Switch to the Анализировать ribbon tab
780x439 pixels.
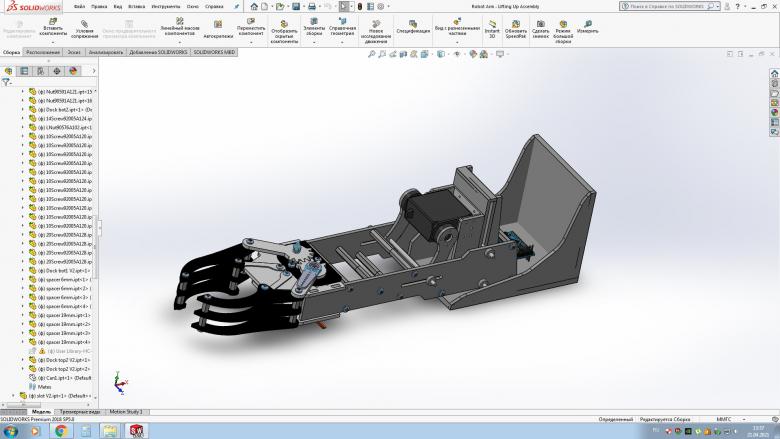tap(105, 52)
